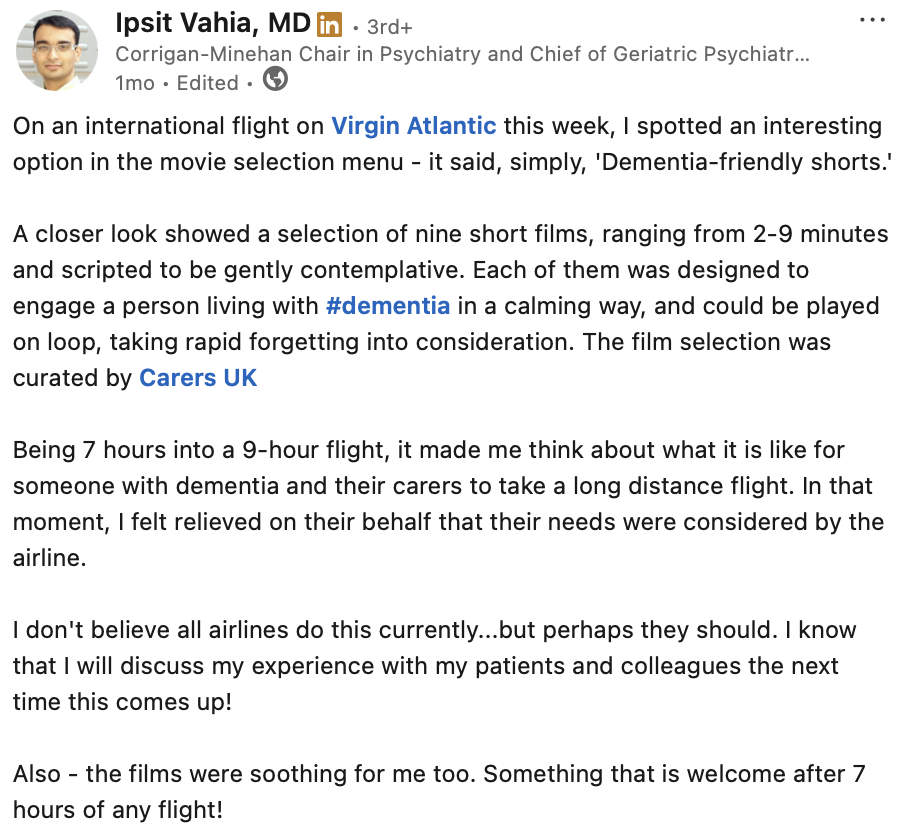Follow the Virgin Atlantic company link
The image size is (914, 839).
(414, 126)
